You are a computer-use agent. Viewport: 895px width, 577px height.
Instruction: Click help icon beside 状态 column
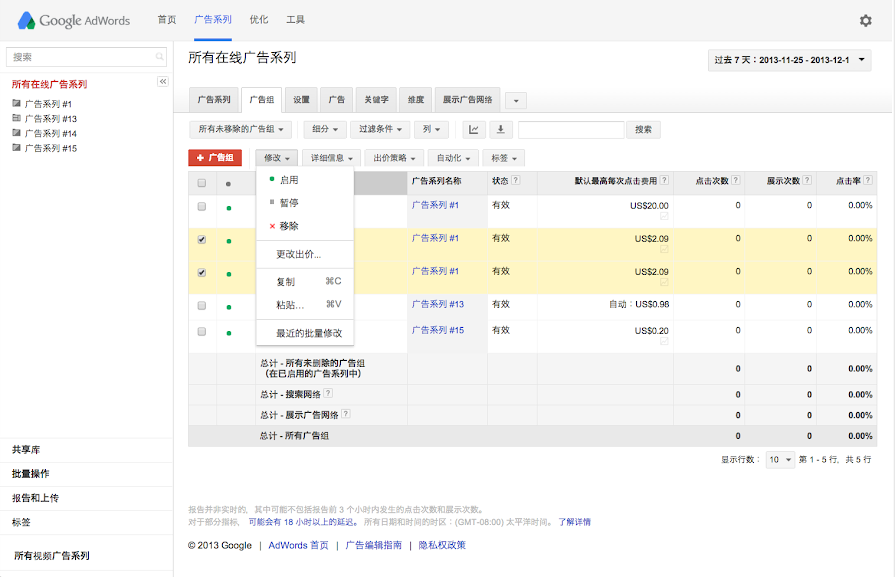point(516,181)
